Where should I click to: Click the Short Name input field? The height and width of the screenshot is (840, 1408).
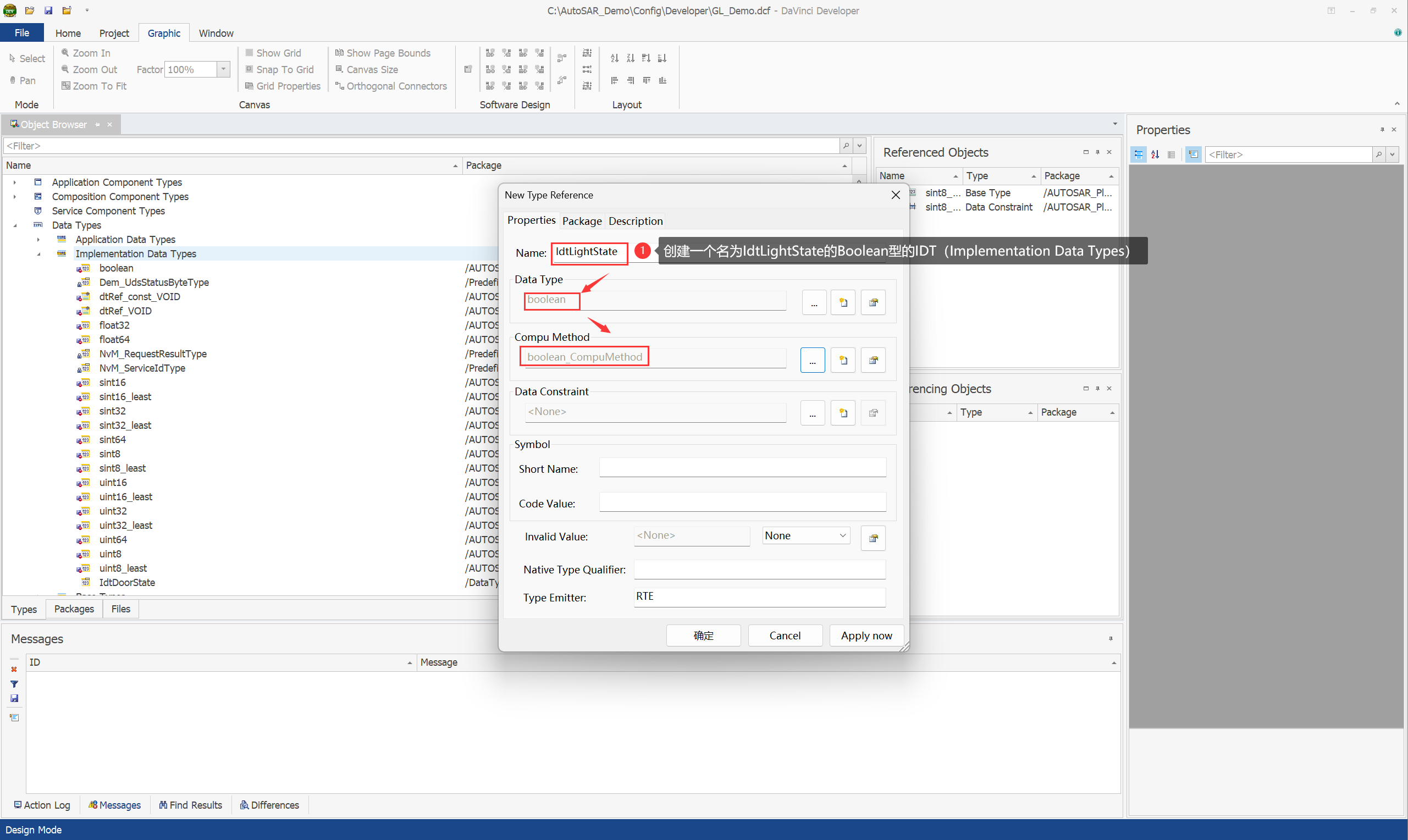(742, 468)
